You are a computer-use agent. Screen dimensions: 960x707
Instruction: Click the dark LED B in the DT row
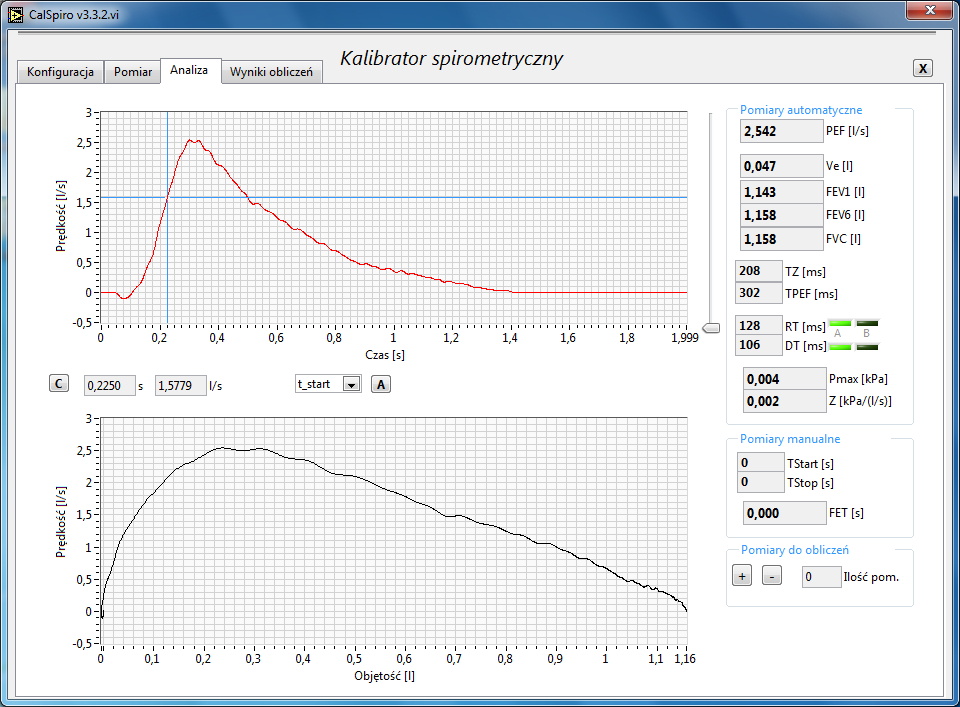point(867,347)
